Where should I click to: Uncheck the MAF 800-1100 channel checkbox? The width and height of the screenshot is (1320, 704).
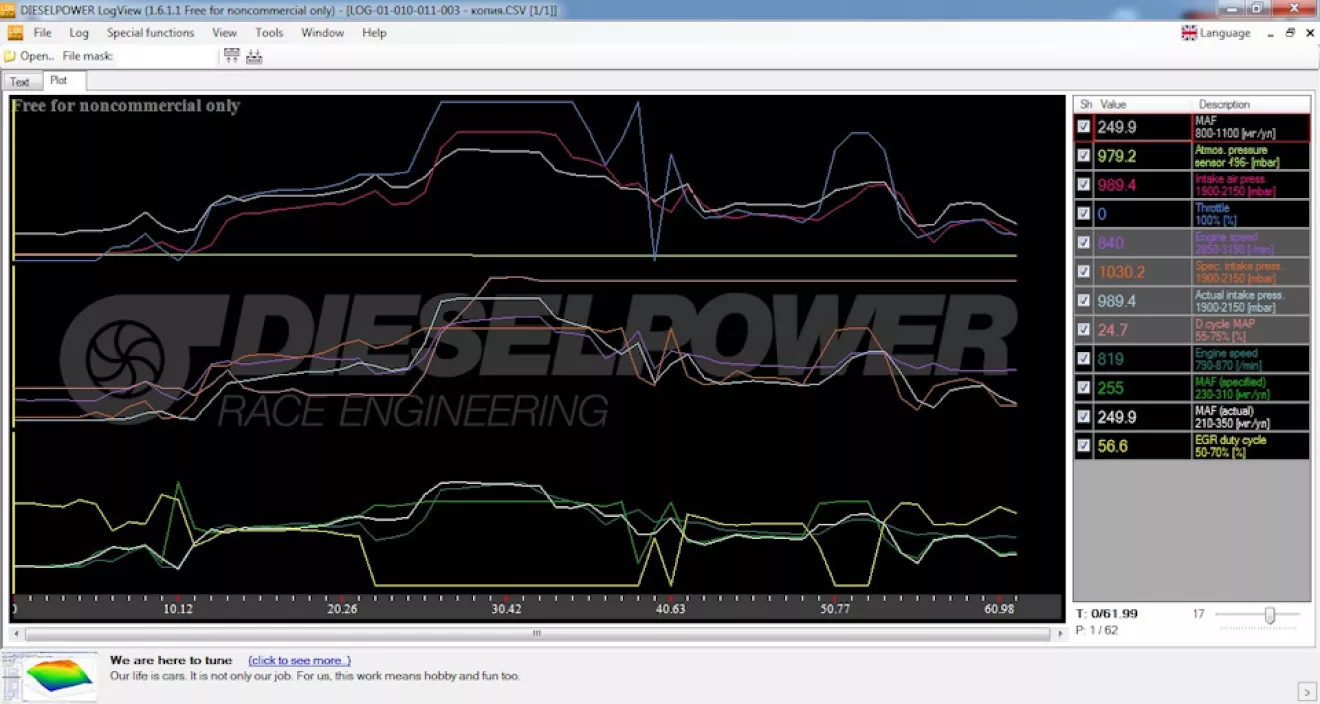tap(1083, 127)
